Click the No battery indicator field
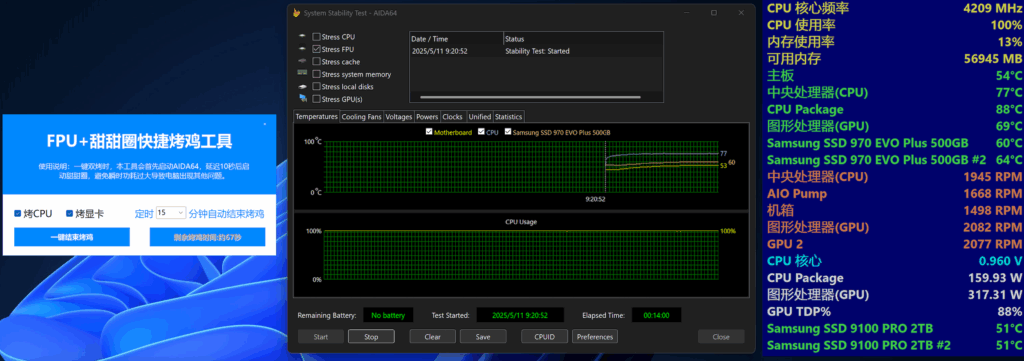Screen dimensions: 1024x361 pyautogui.click(x=388, y=315)
